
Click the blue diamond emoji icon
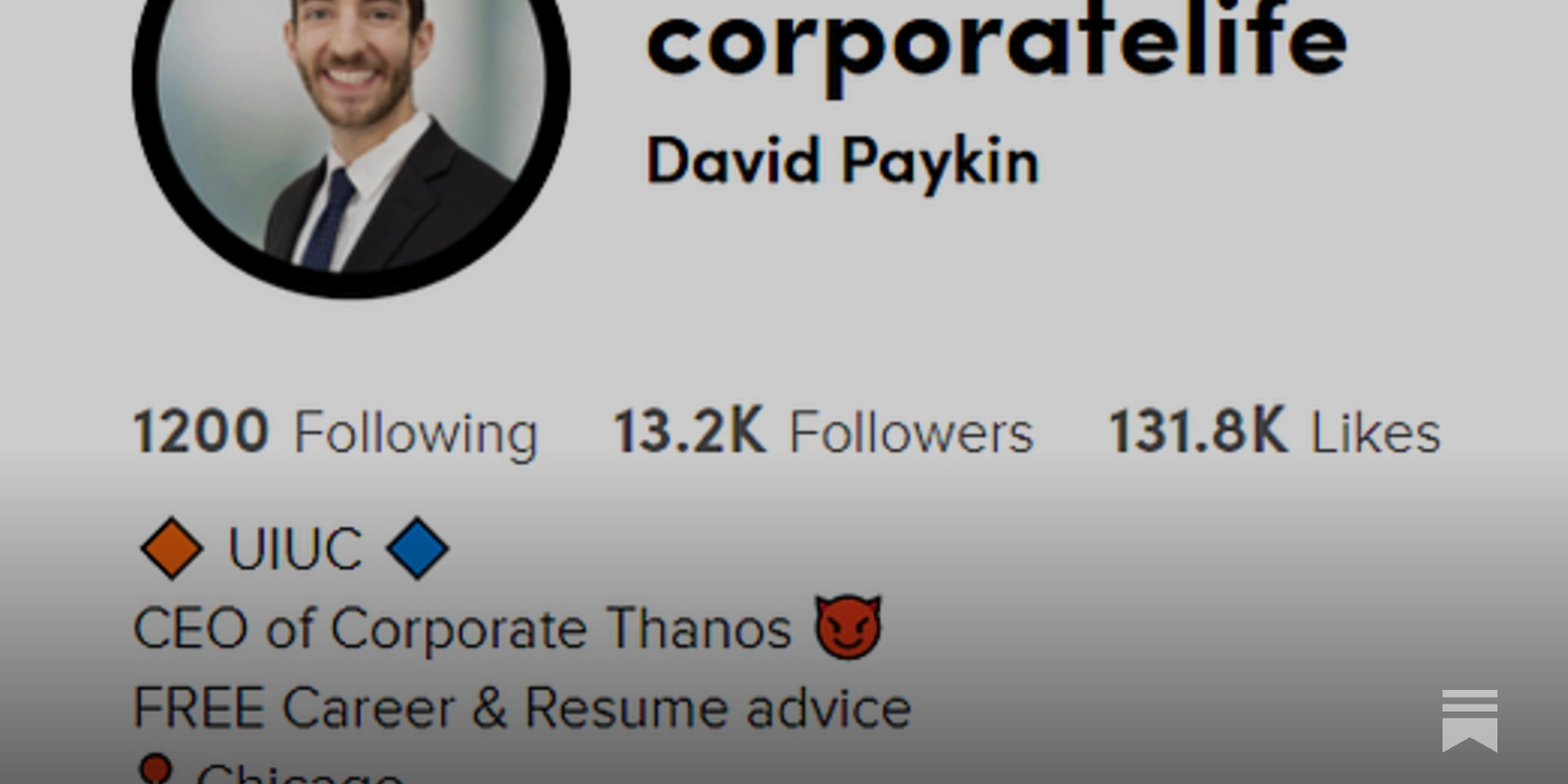(x=417, y=548)
